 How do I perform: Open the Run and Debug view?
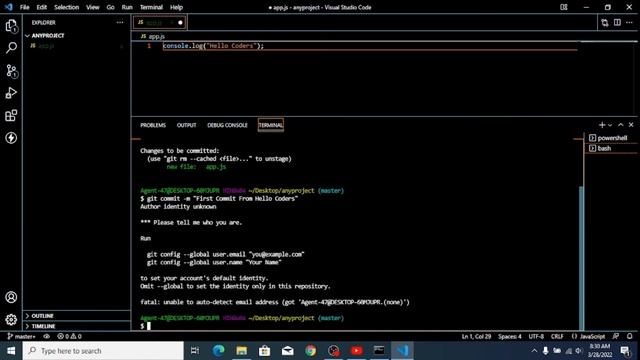[11, 93]
